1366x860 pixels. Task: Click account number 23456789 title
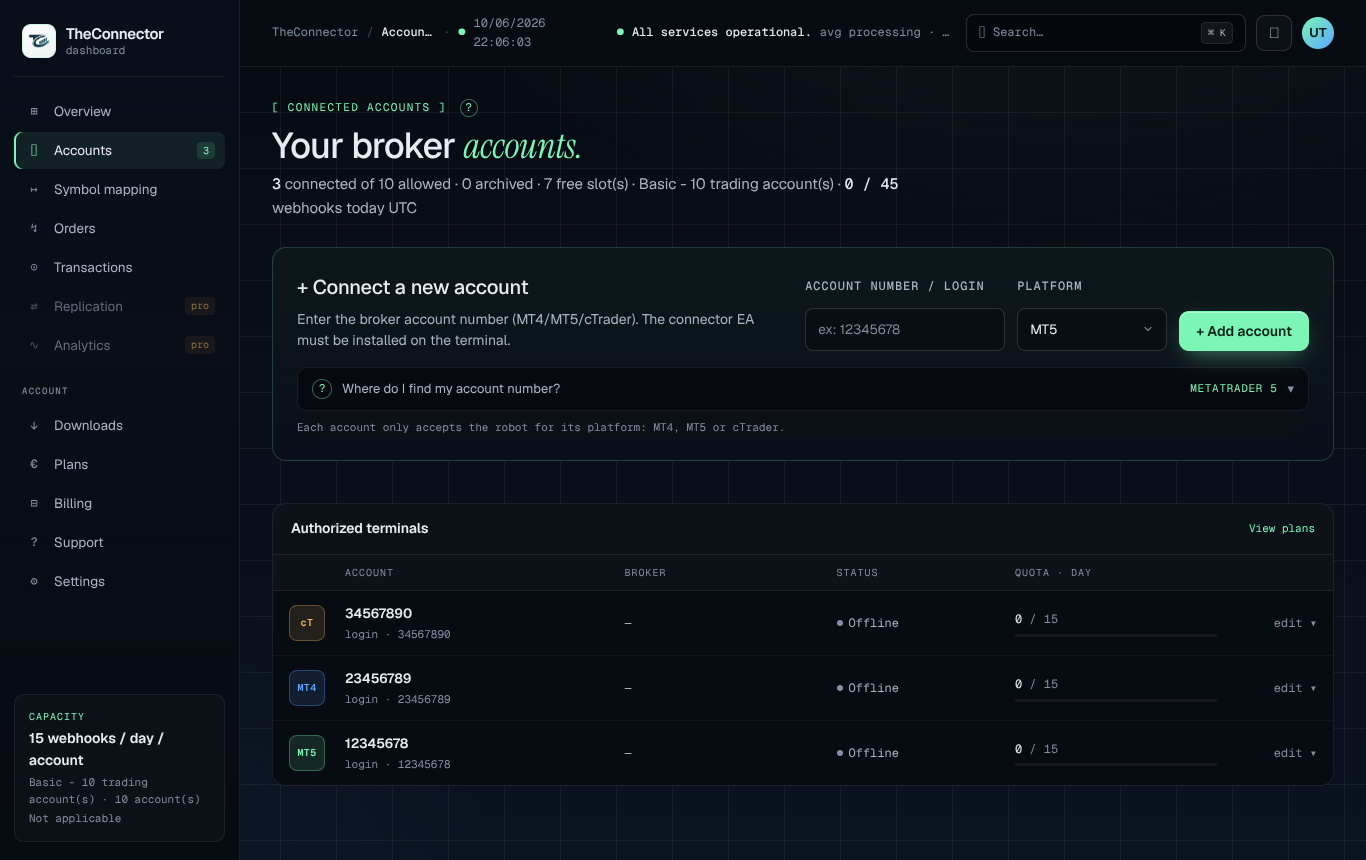(378, 678)
